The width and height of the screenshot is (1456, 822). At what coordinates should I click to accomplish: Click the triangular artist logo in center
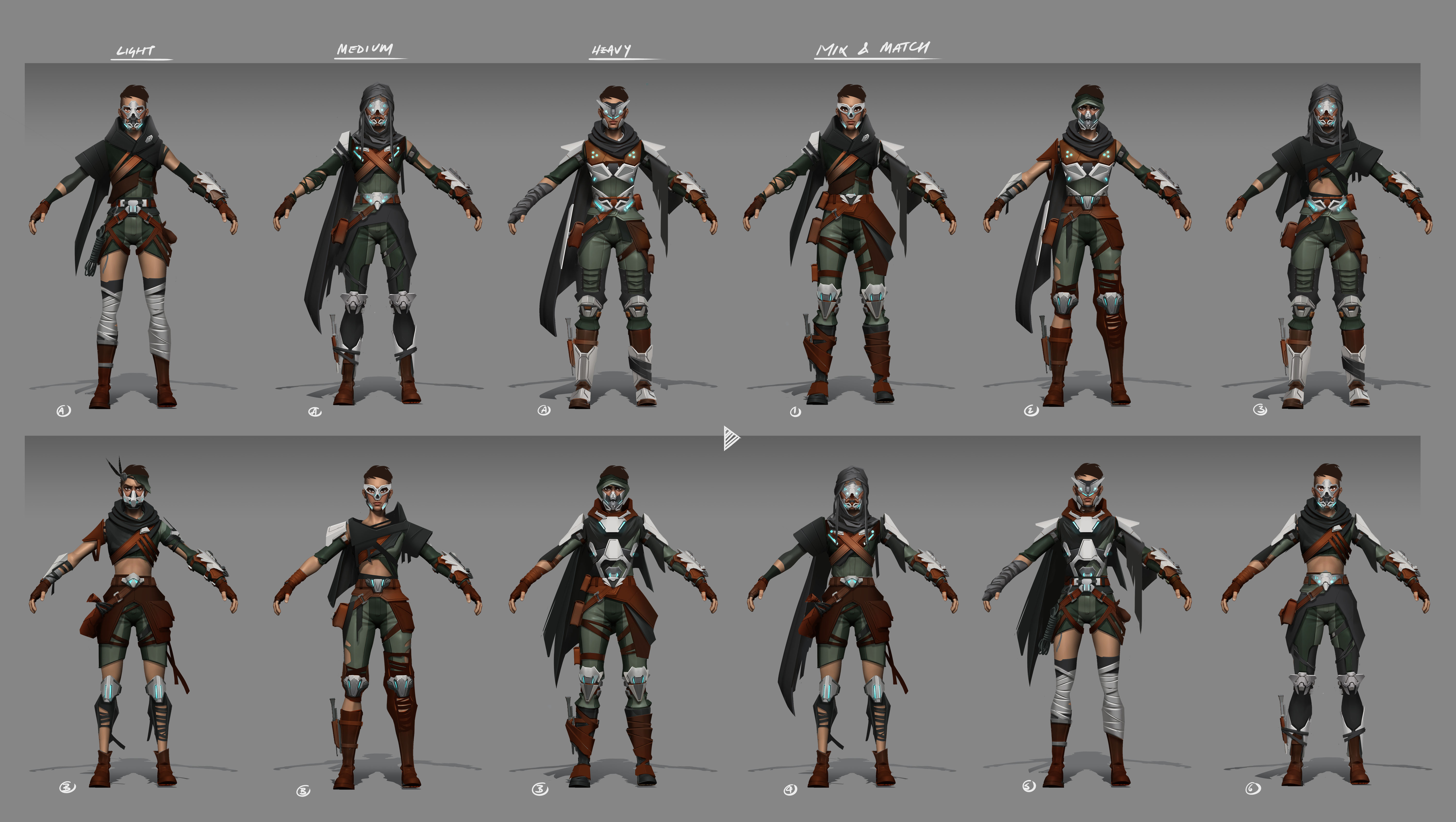pos(730,438)
